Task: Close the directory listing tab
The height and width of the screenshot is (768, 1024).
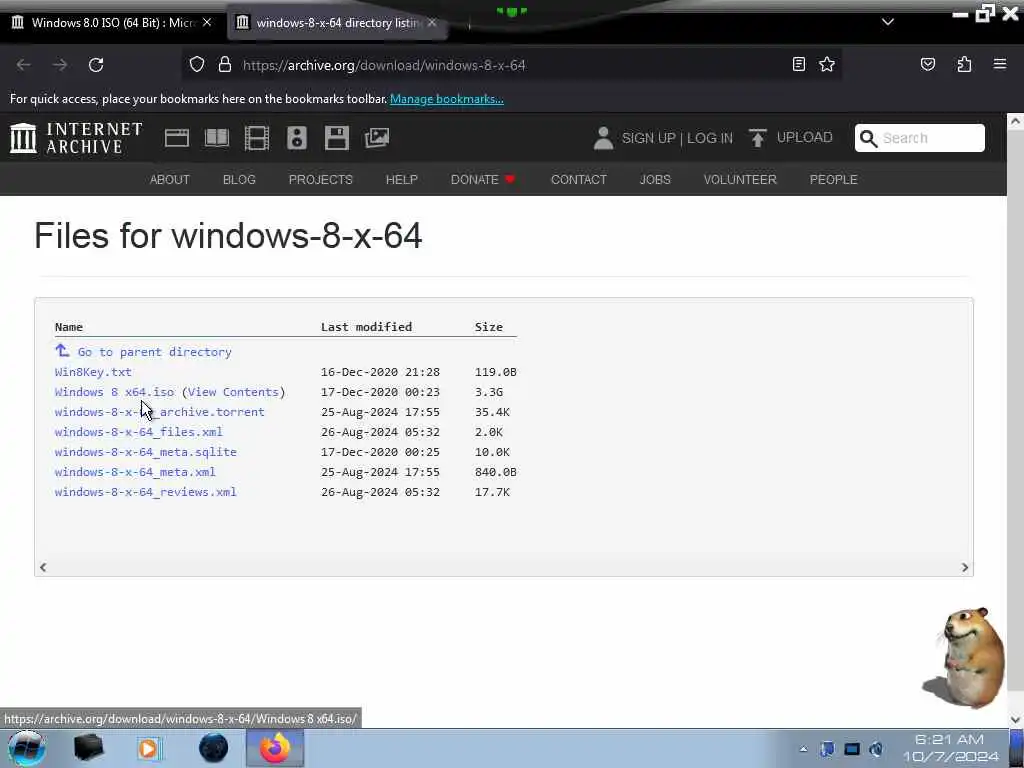Action: 432,22
